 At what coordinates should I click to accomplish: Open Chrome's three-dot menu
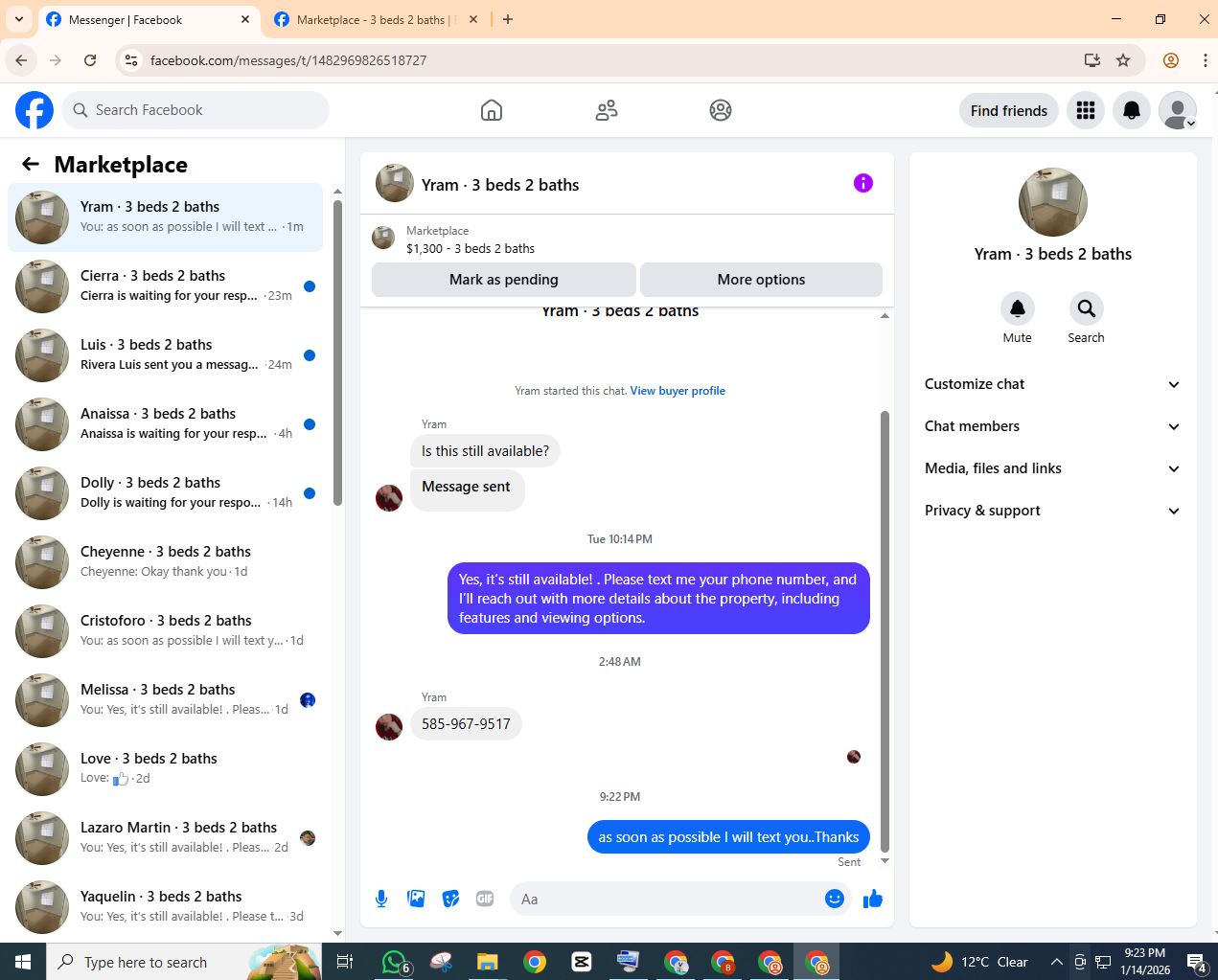[x=1205, y=60]
